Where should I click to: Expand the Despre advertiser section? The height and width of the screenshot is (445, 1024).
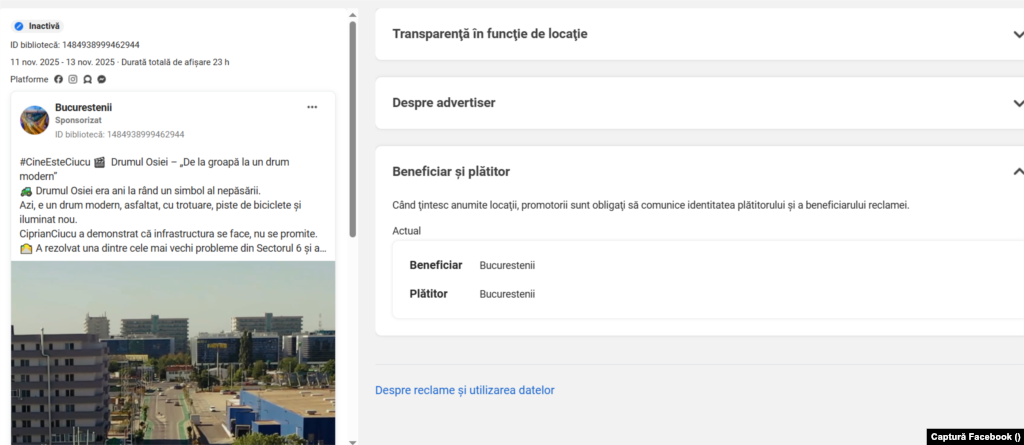click(1018, 103)
